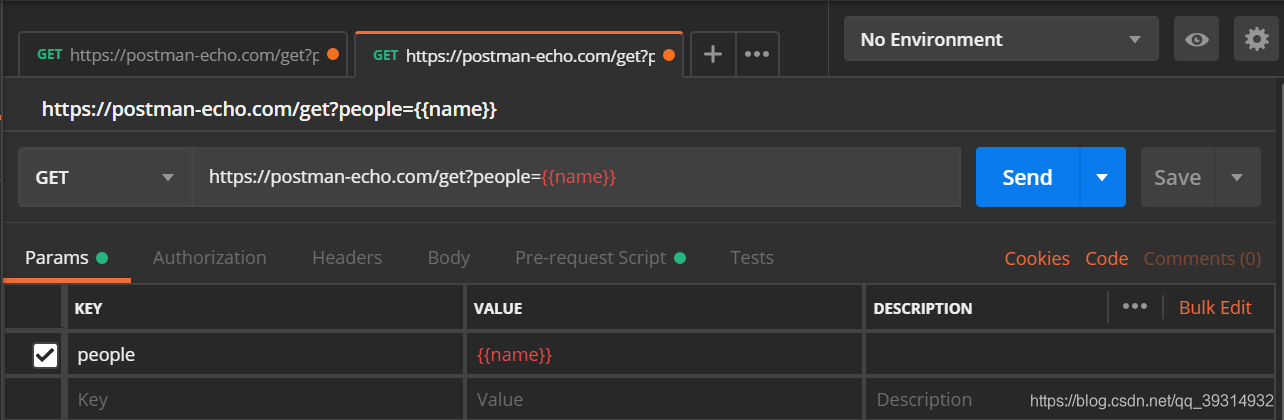This screenshot has width=1284, height=420.
Task: Expand the Save button dropdown arrow
Action: coord(1237,177)
